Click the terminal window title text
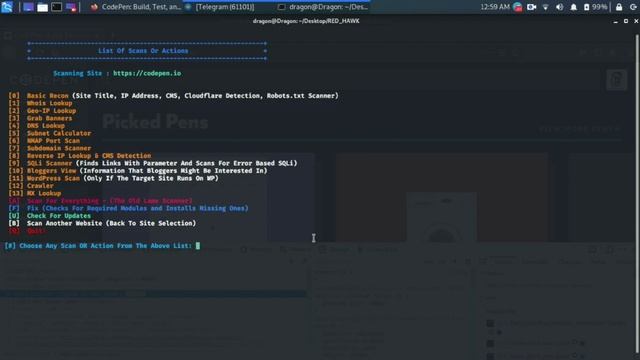Viewport: 640px width, 360px height. pyautogui.click(x=306, y=21)
